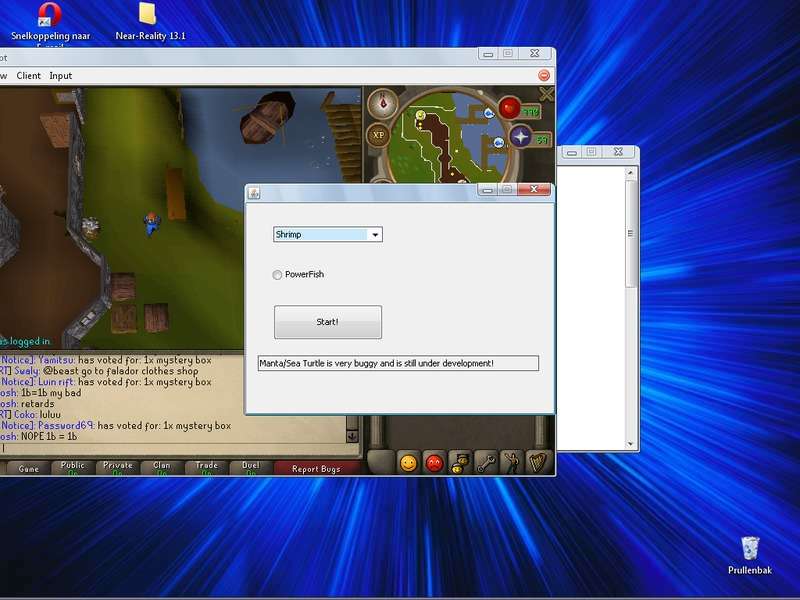Open the Clan chat tab icon
Screen dimensions: 800x600
pyautogui.click(x=460, y=463)
